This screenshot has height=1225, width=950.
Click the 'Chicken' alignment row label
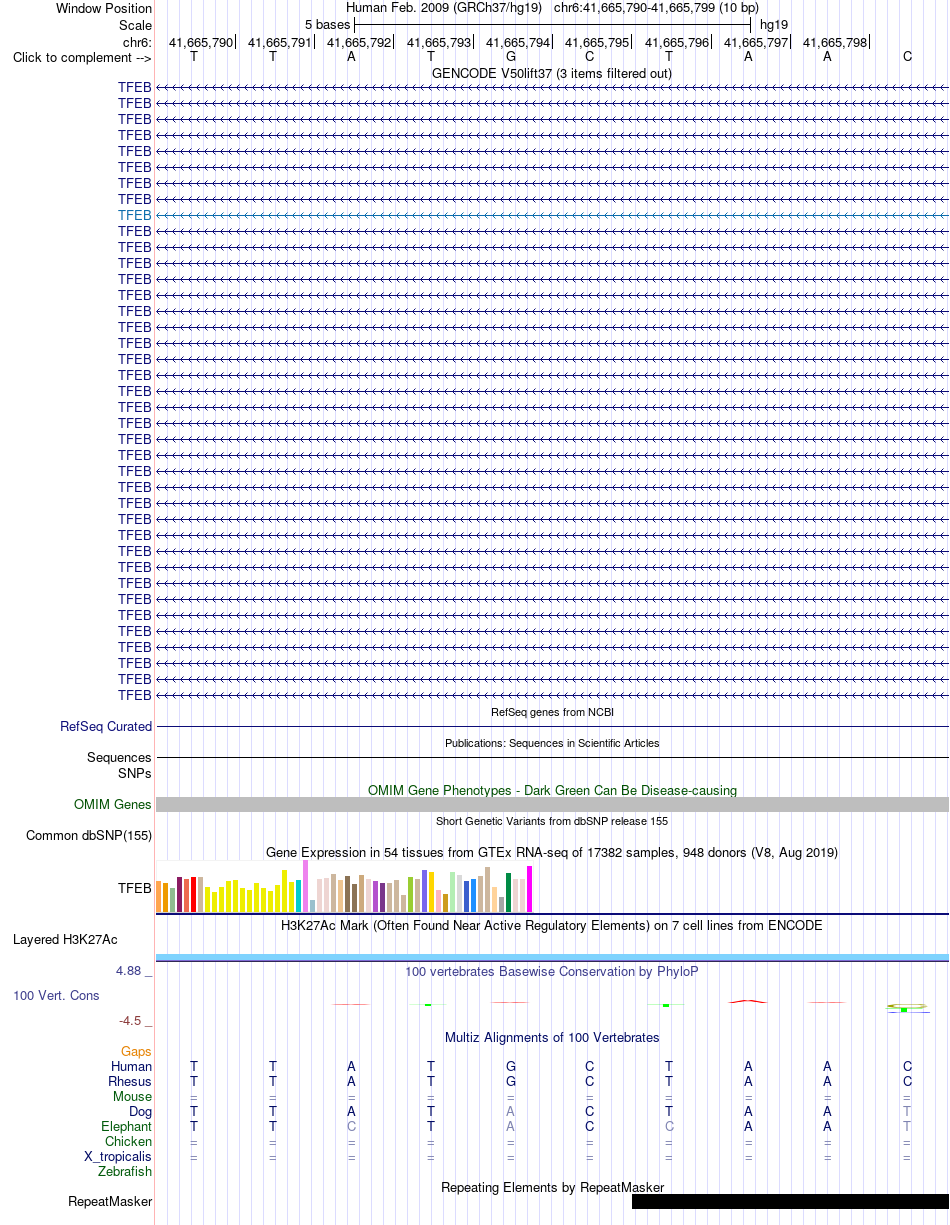tap(129, 1142)
